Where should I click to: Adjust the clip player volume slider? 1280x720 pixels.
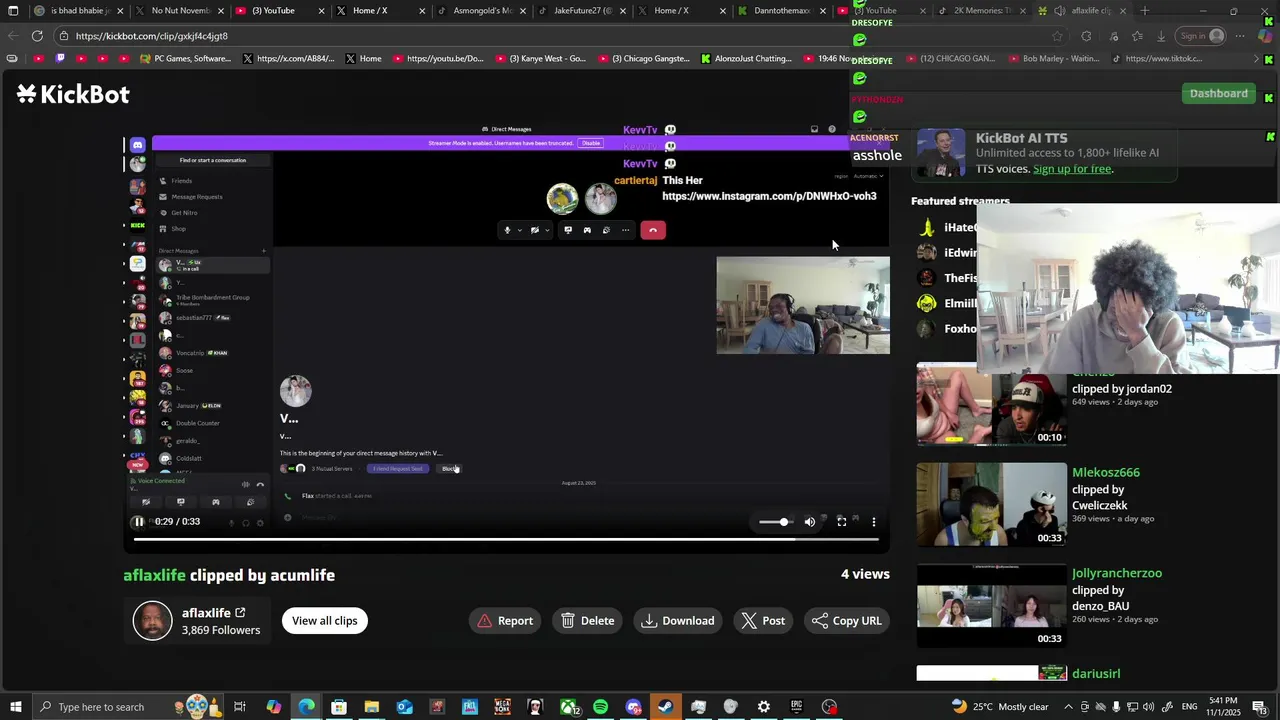click(776, 521)
